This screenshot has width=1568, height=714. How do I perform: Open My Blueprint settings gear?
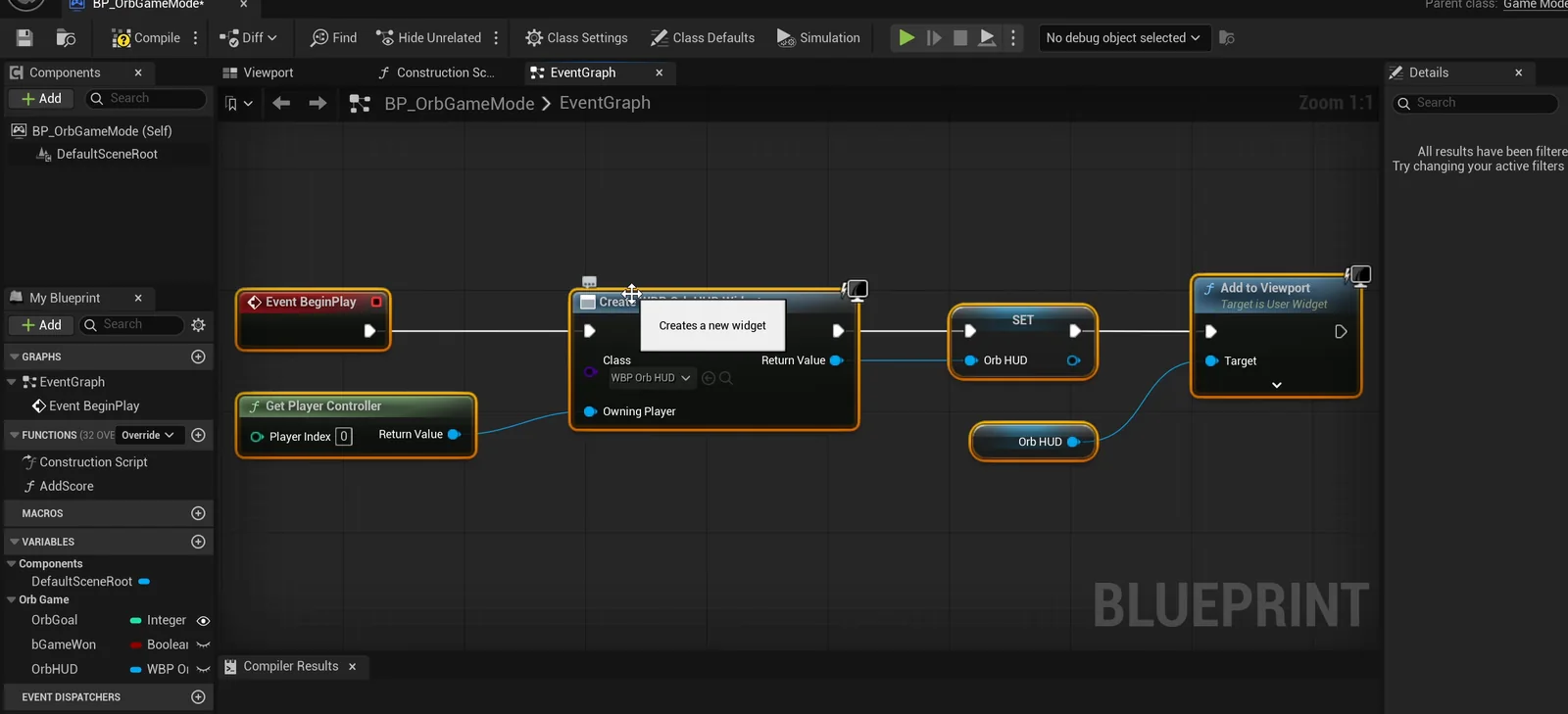click(x=199, y=325)
